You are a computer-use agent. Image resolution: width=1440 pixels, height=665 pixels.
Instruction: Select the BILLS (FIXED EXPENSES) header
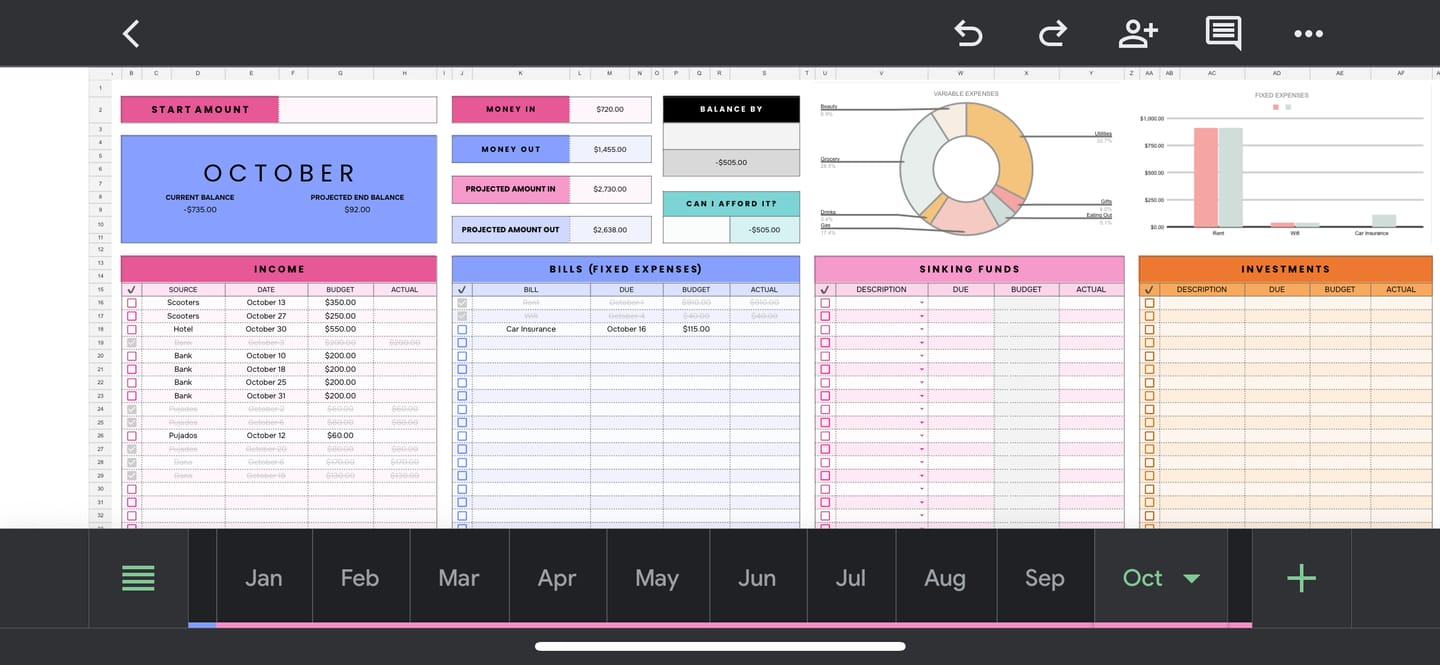pyautogui.click(x=626, y=269)
